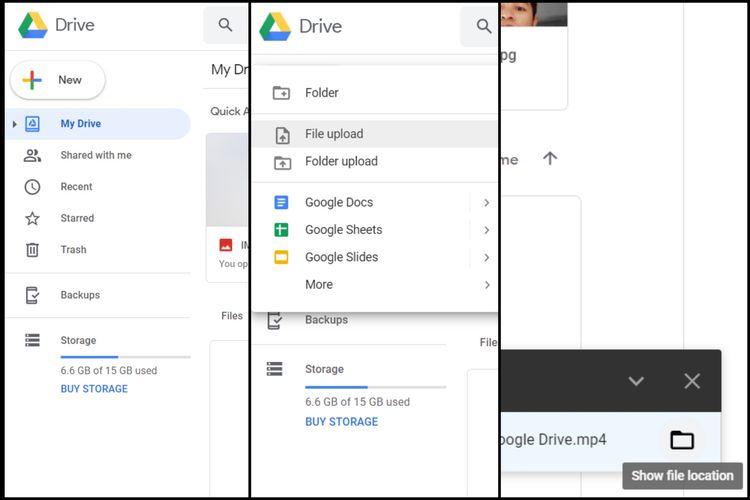The image size is (750, 500).
Task: Open Backups label in middle panel
Action: coord(326,320)
